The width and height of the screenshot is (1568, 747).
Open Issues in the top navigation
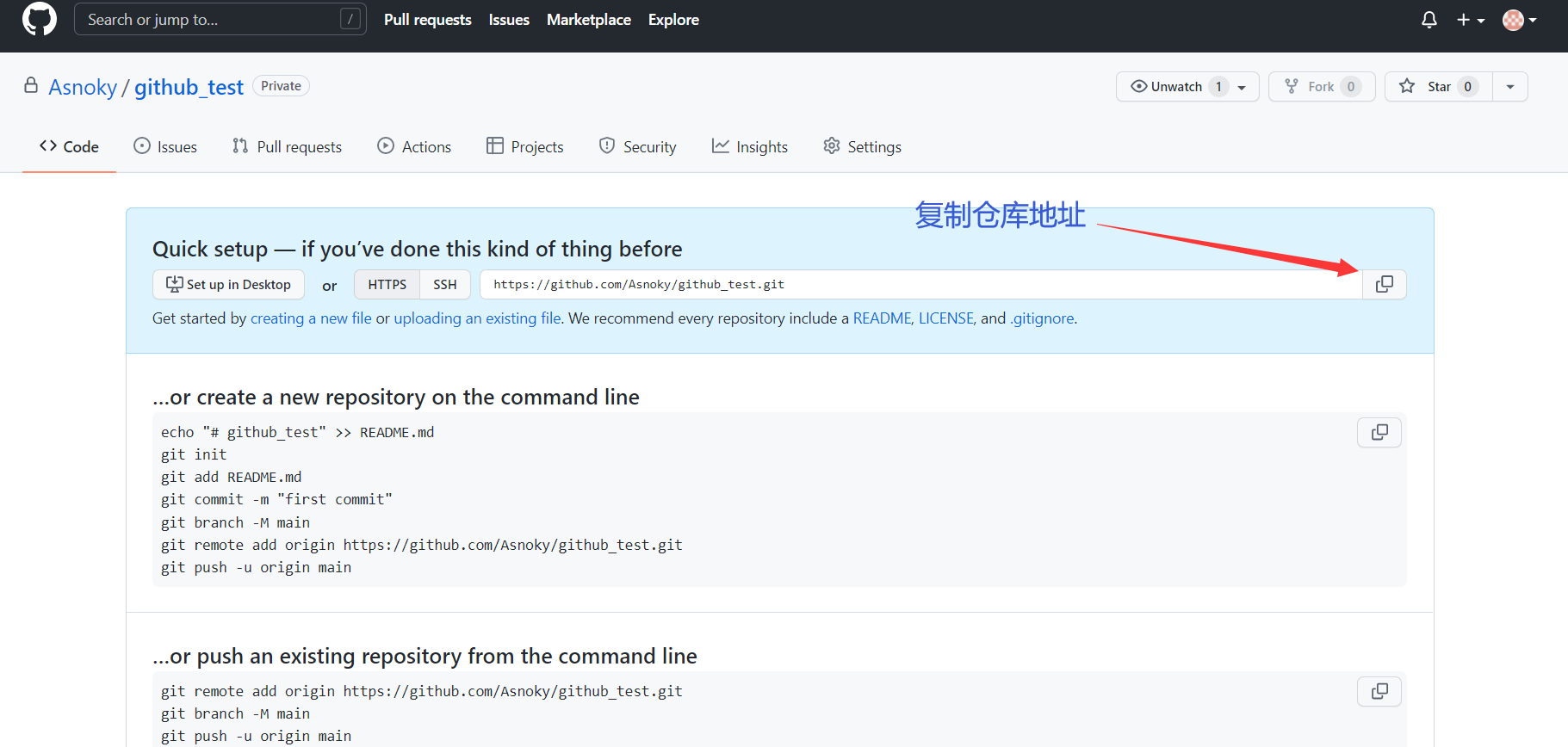coord(509,19)
